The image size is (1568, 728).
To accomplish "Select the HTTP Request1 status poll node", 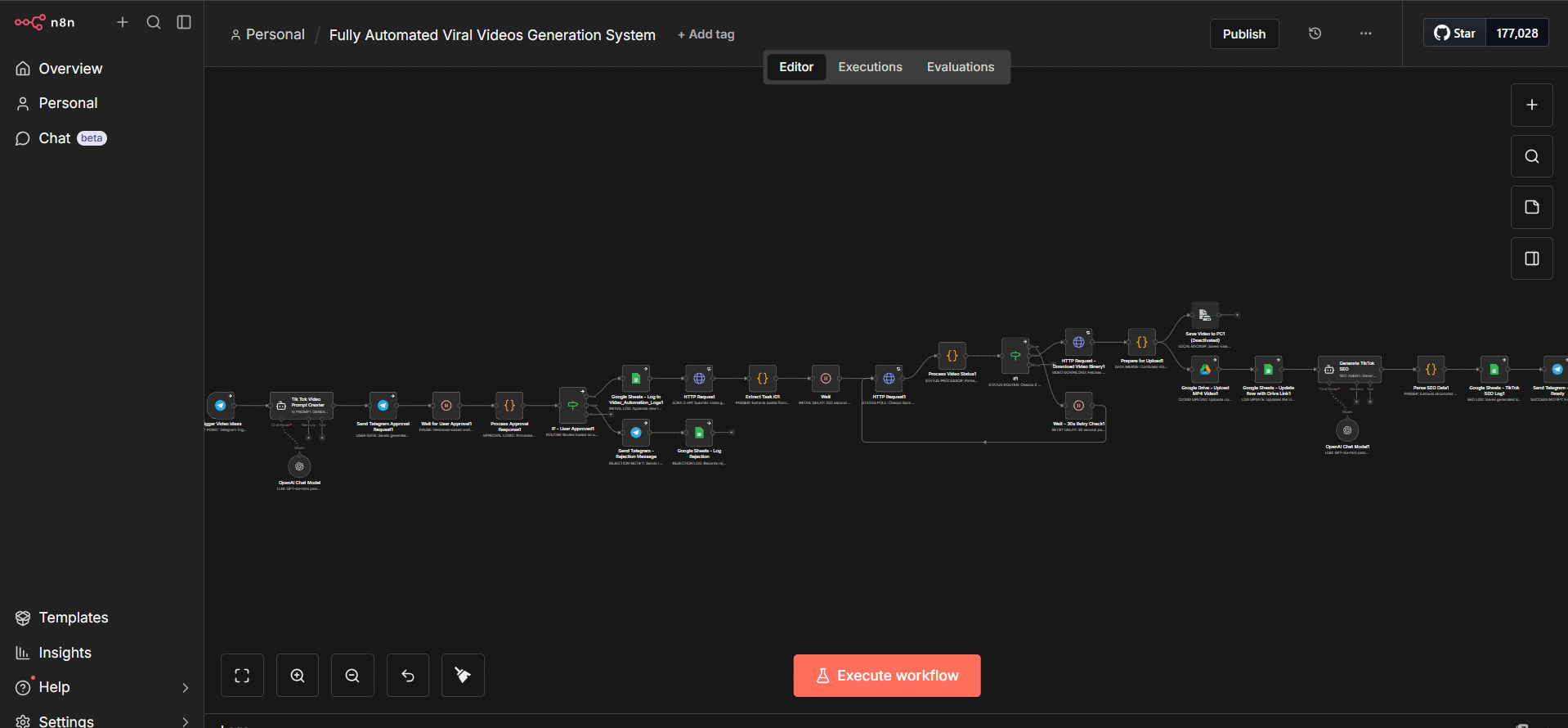I will 889,379.
